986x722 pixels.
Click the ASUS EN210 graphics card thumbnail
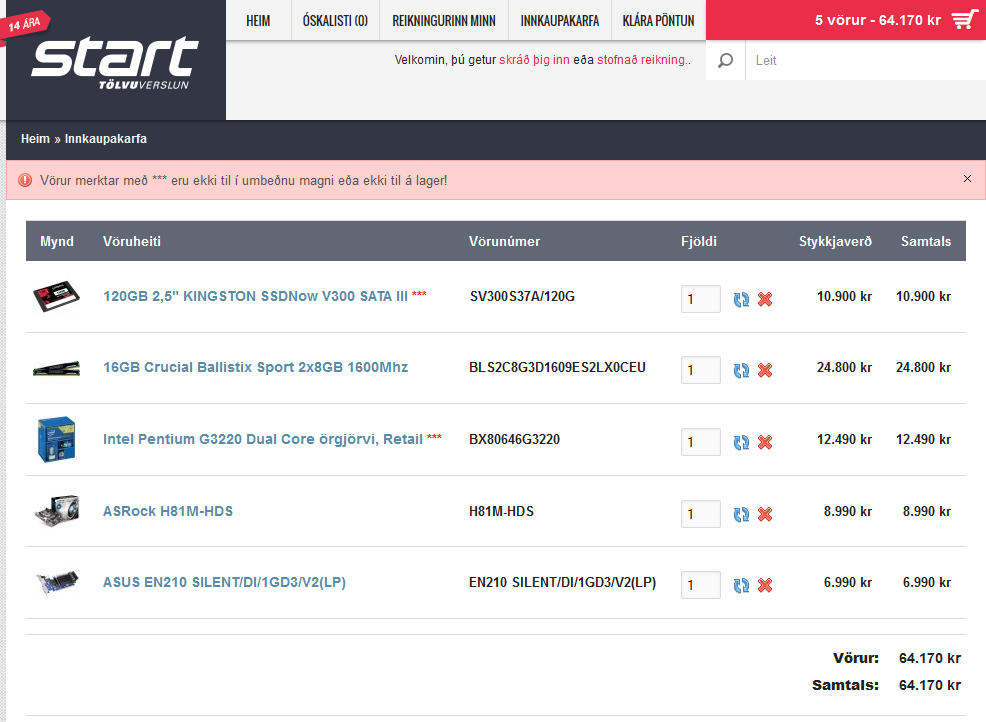56,583
